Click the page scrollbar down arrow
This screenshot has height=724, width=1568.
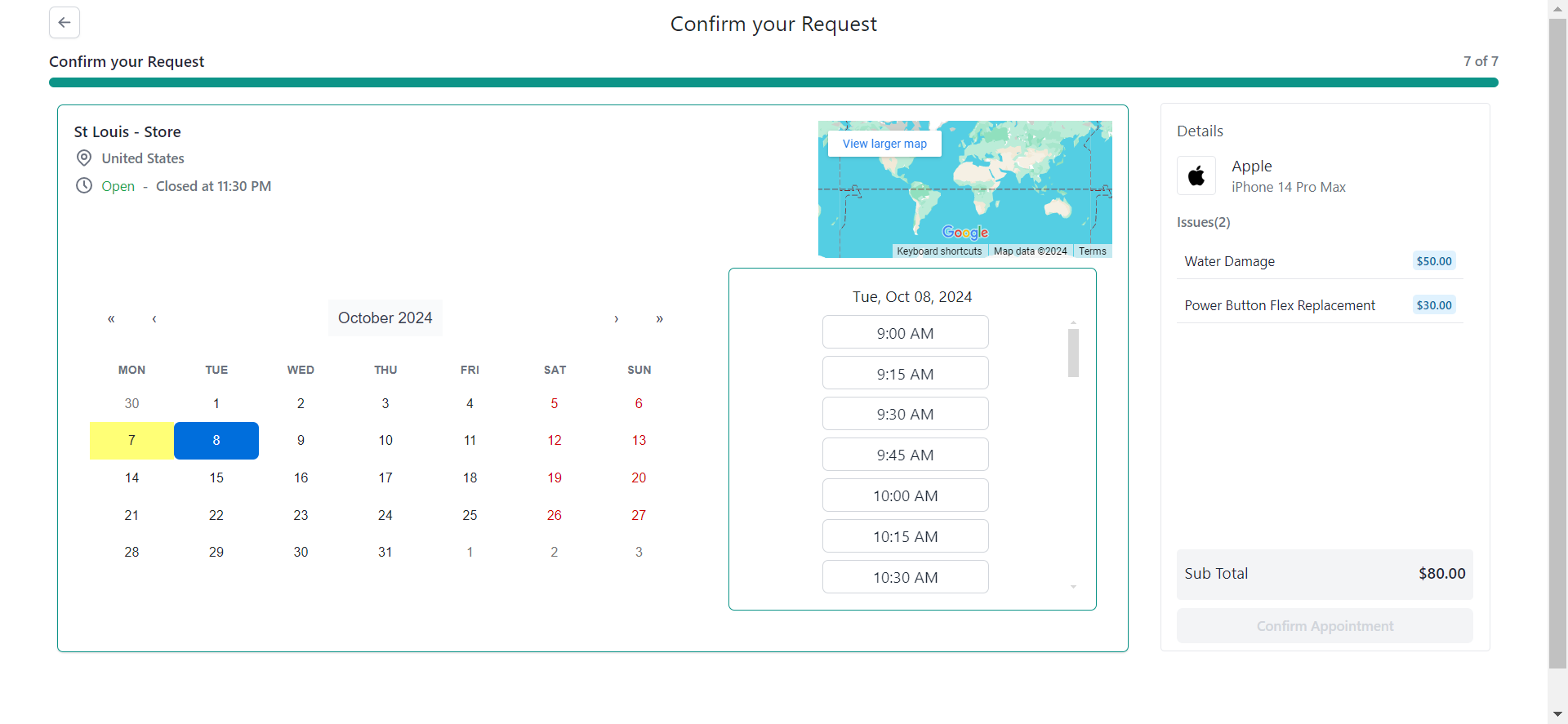(x=1557, y=715)
